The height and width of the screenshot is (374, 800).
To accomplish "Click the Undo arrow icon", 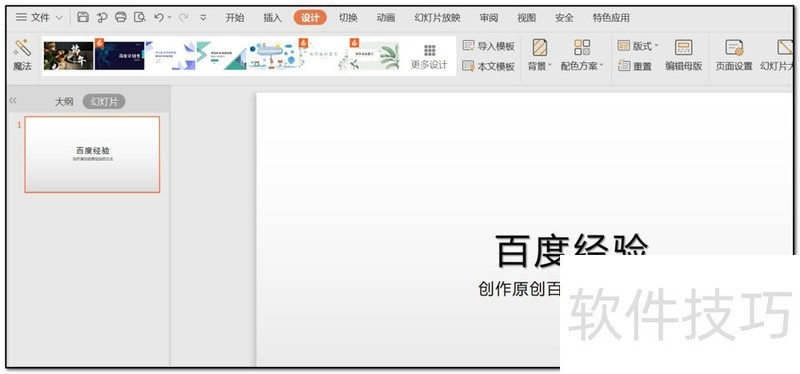I will coord(159,17).
